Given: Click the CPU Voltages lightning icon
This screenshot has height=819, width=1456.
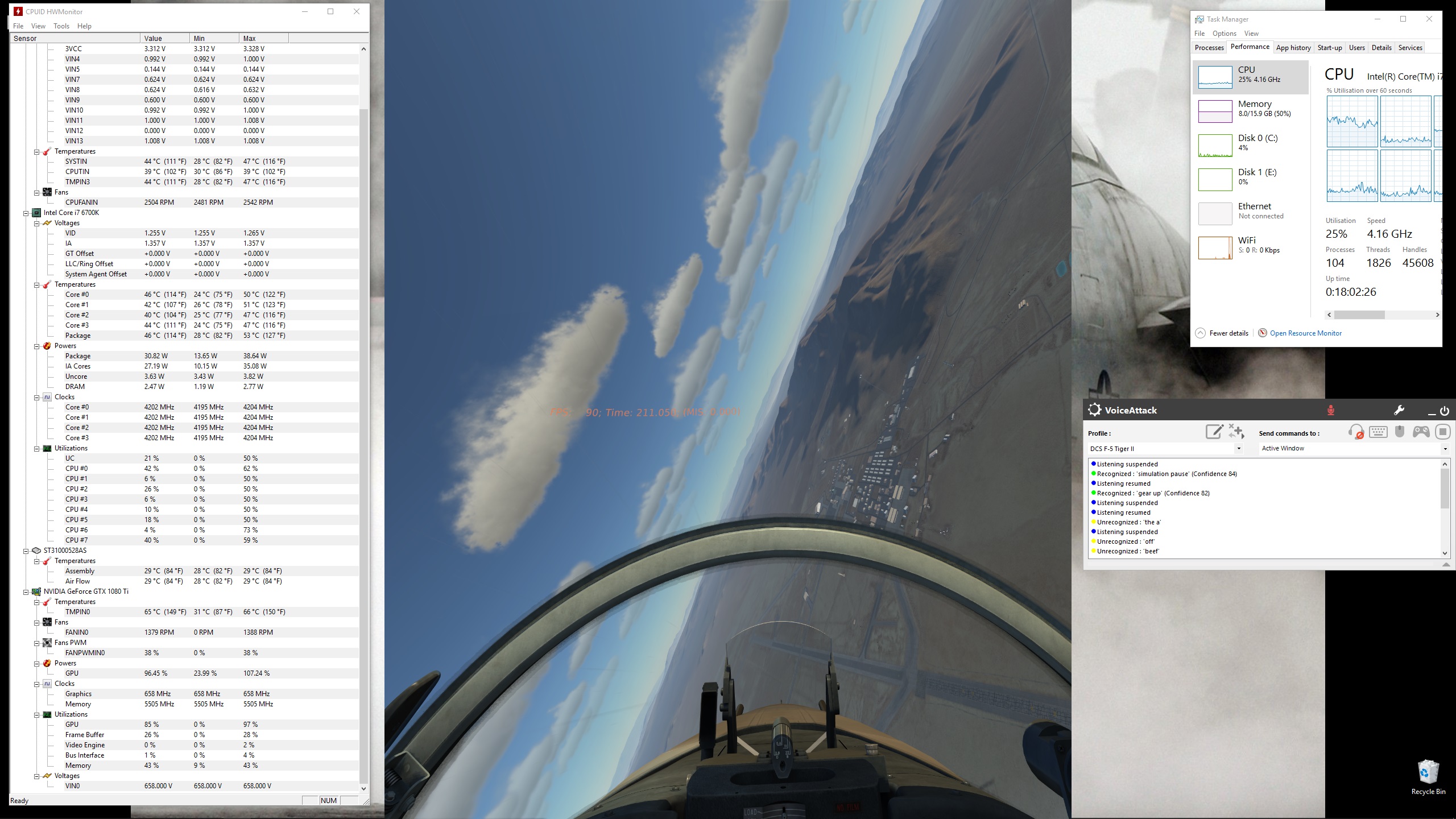Looking at the screenshot, I should click(x=47, y=223).
